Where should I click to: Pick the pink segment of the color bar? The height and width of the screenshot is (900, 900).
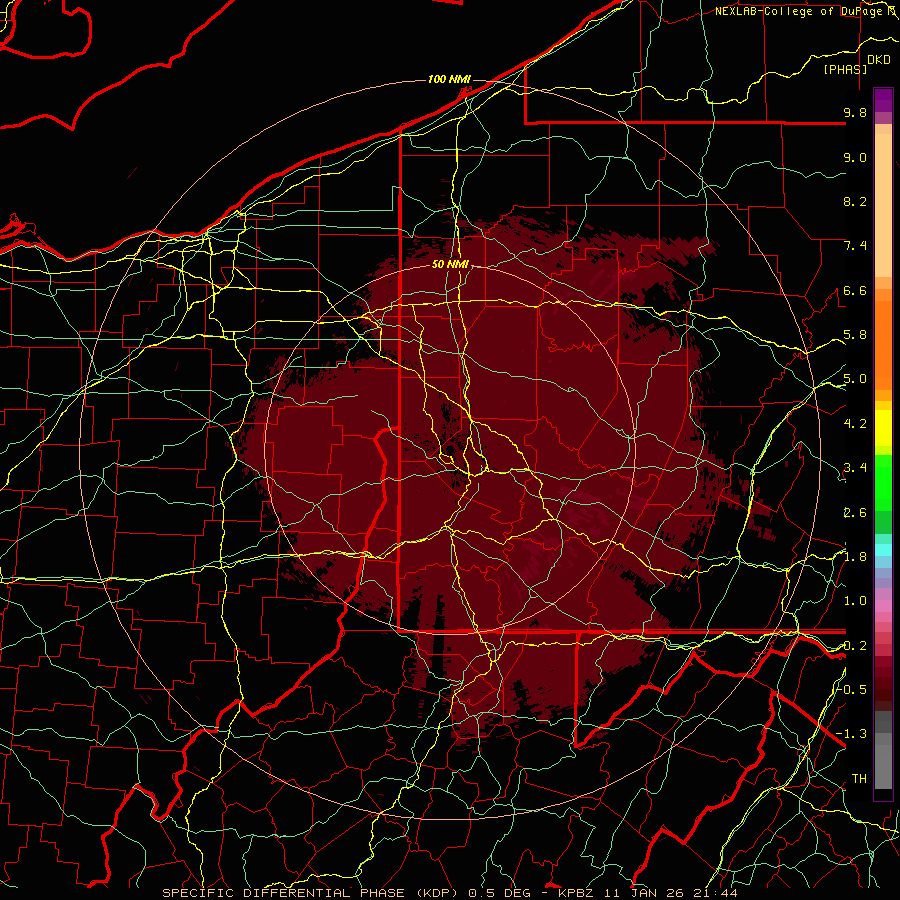[883, 606]
